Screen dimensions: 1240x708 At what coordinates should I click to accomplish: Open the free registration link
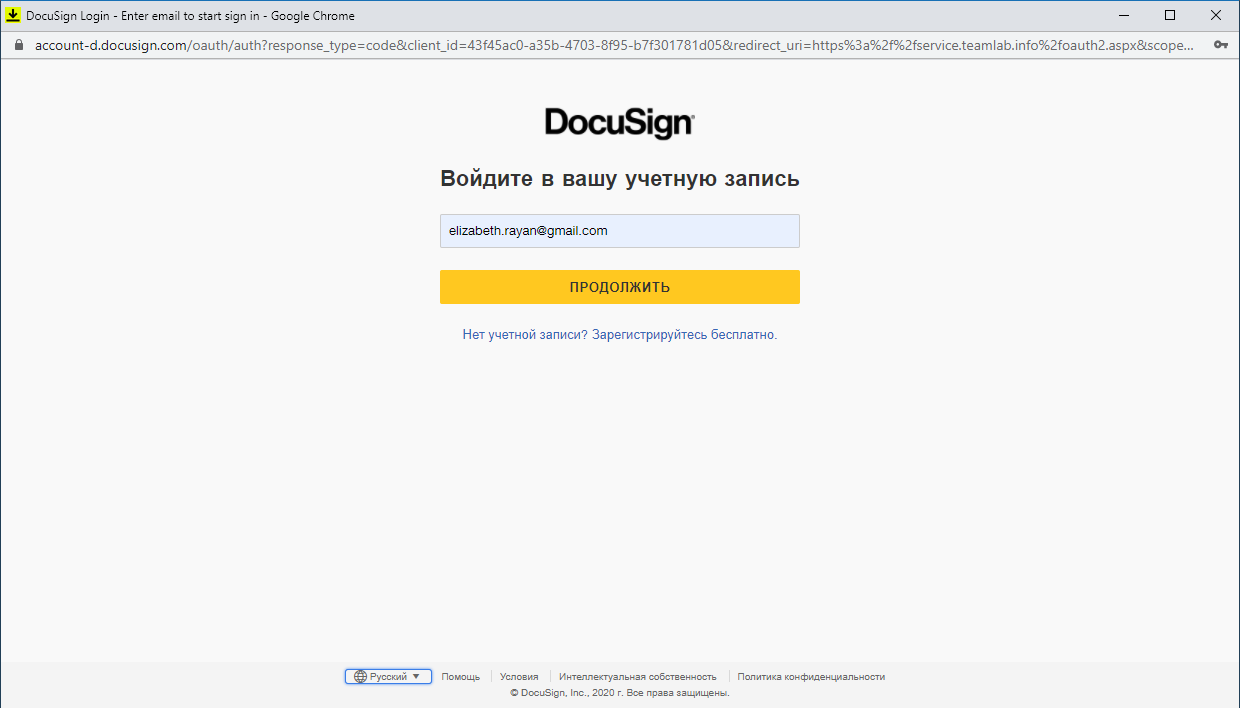tap(620, 335)
